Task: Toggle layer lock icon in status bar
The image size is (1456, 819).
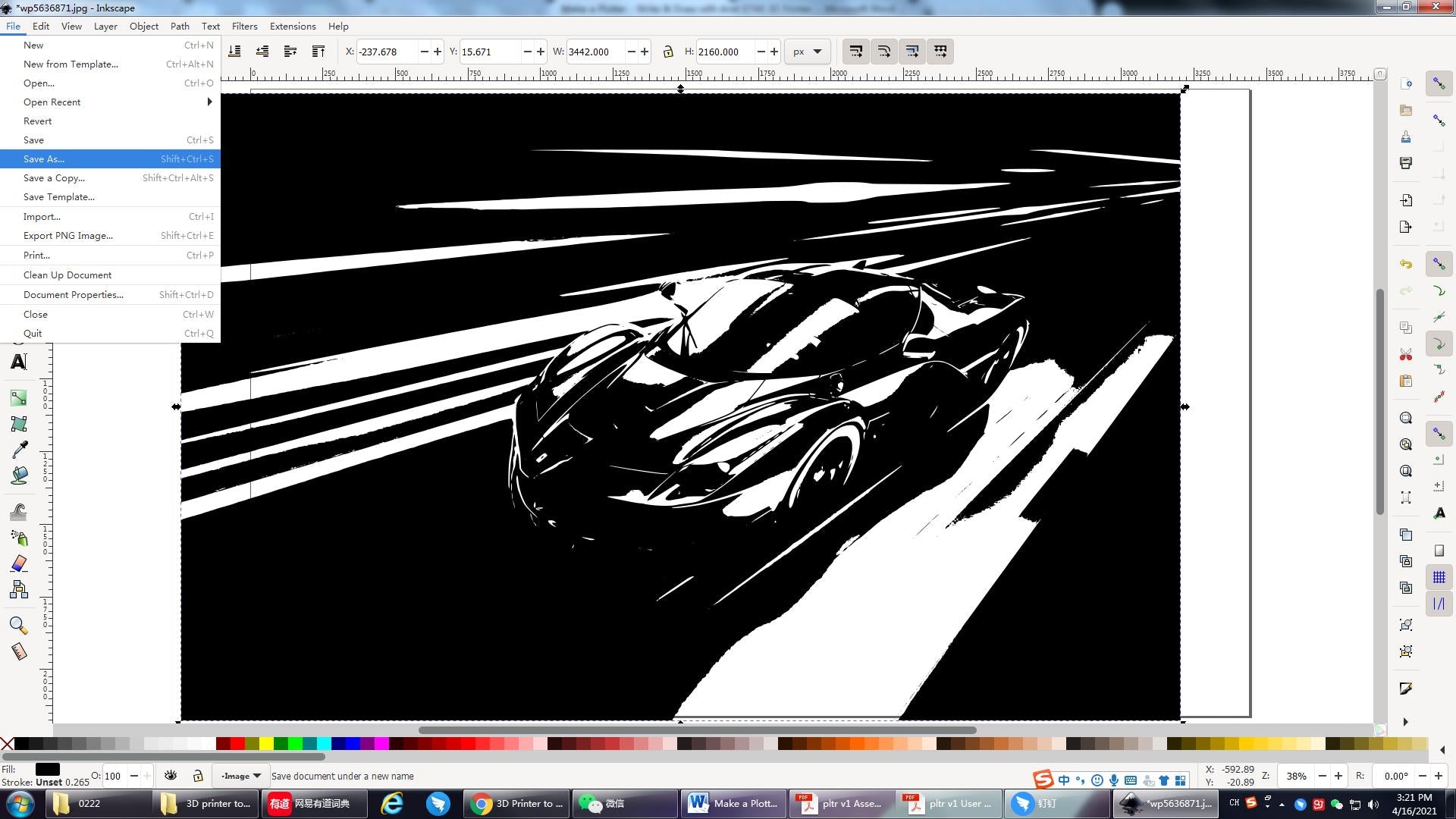Action: coord(198,775)
